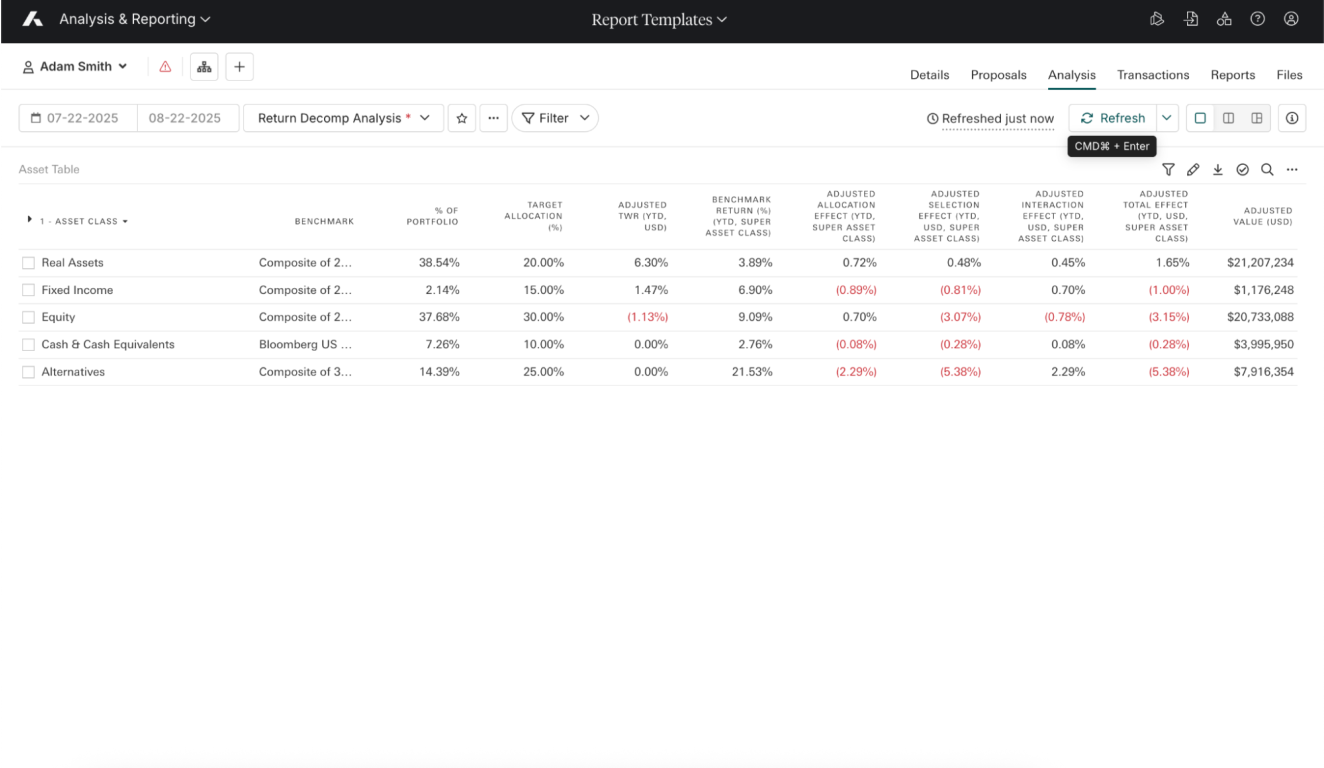Click the red warning alert icon
Image resolution: width=1324 pixels, height=768 pixels.
(165, 67)
